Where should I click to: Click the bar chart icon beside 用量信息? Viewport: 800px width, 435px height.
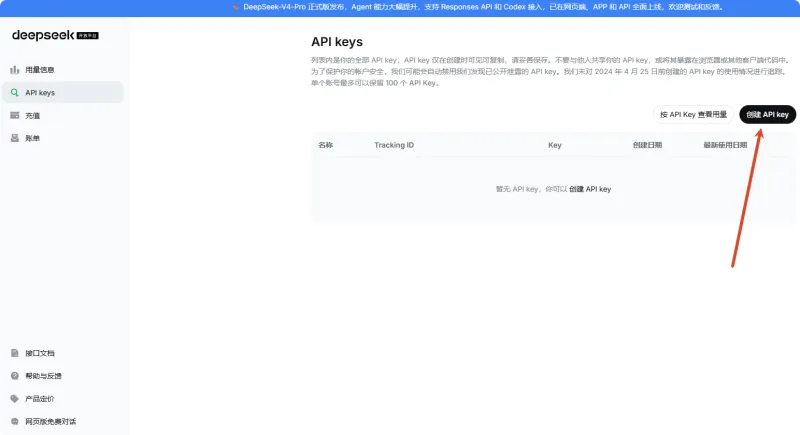15,70
